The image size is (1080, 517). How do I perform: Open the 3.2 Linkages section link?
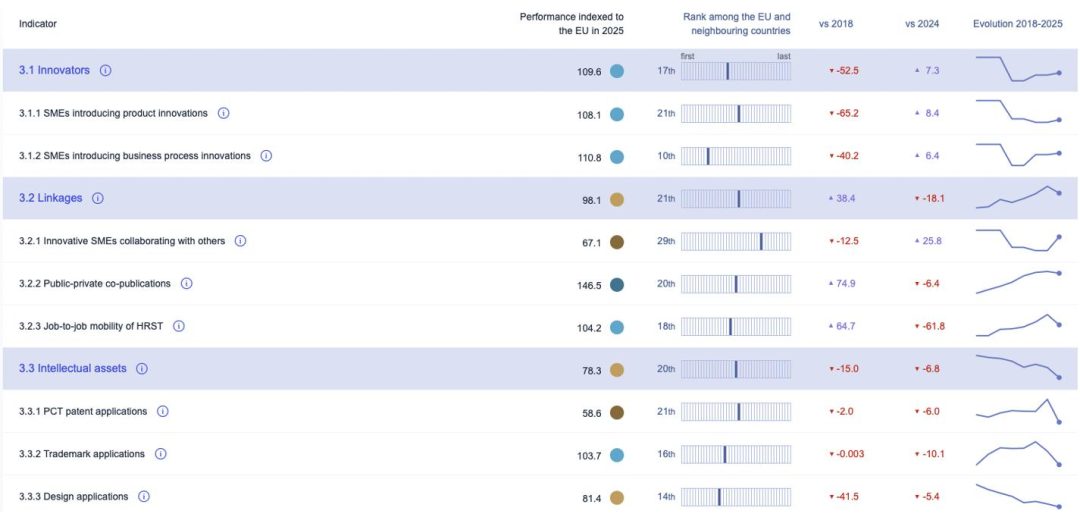50,198
